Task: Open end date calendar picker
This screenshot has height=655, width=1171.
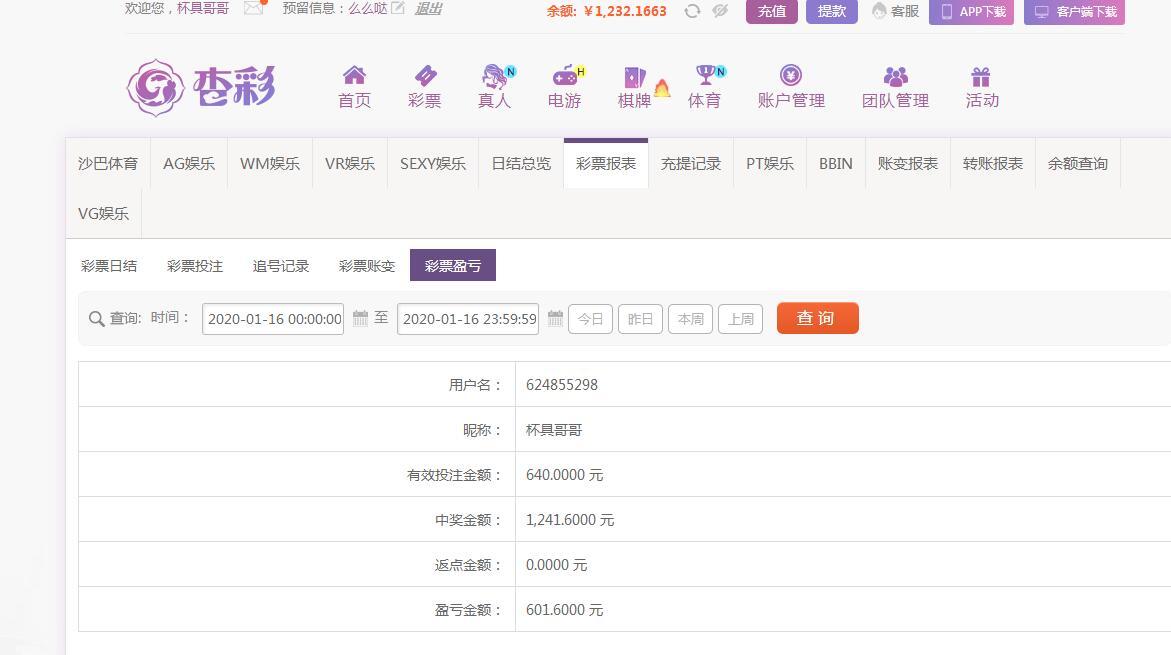Action: tap(555, 318)
